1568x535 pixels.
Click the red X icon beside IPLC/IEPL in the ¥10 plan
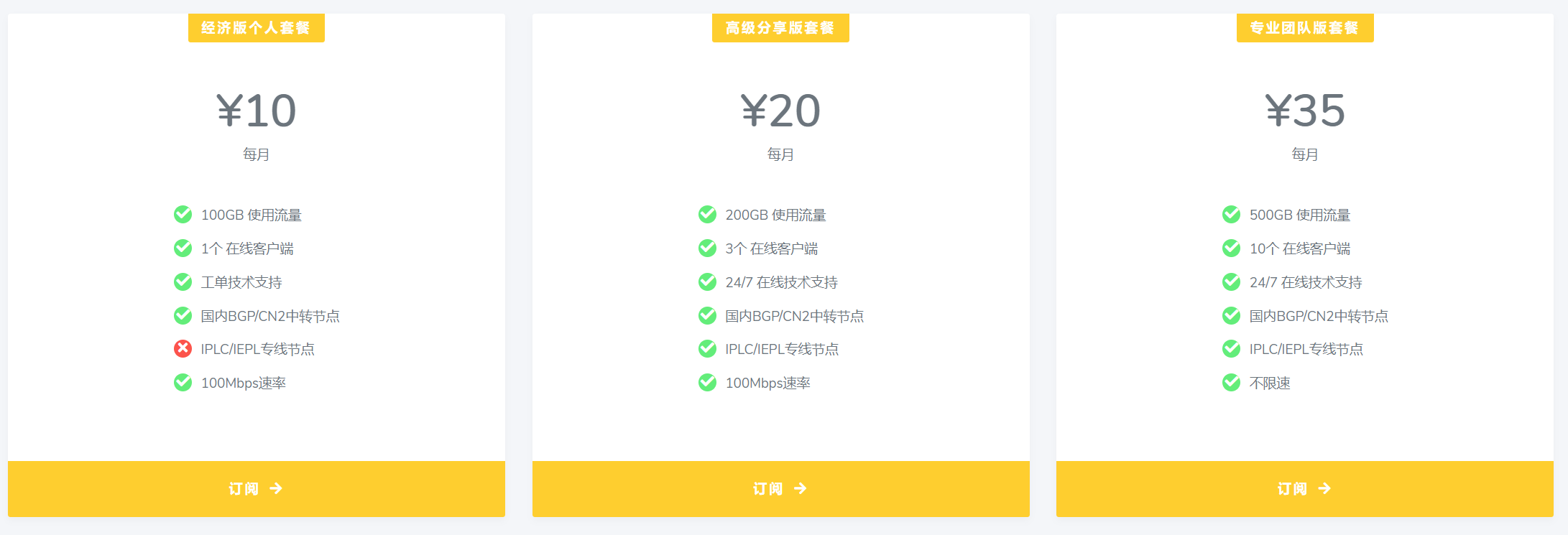[x=183, y=349]
